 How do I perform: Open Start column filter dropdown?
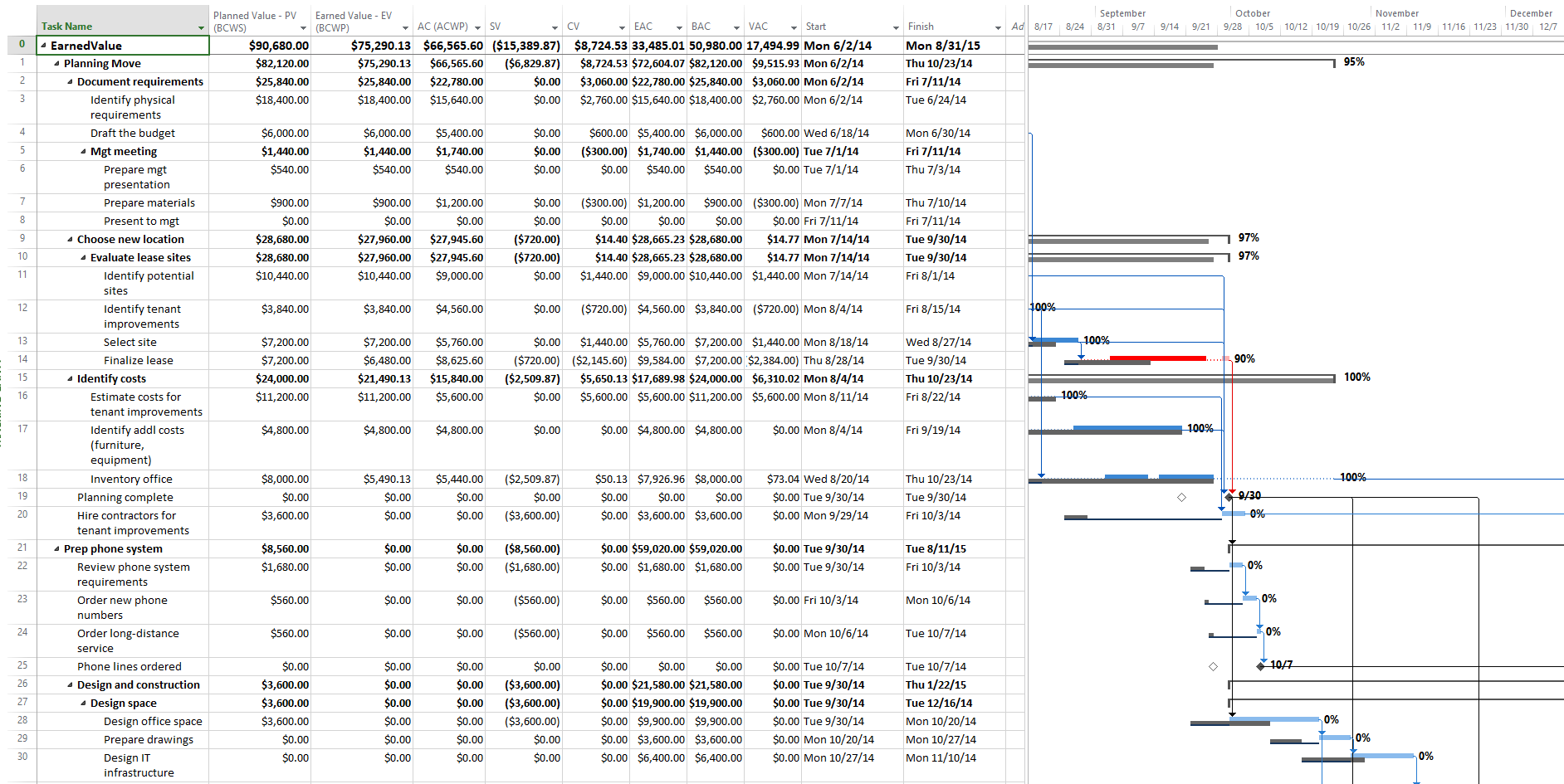pyautogui.click(x=896, y=28)
